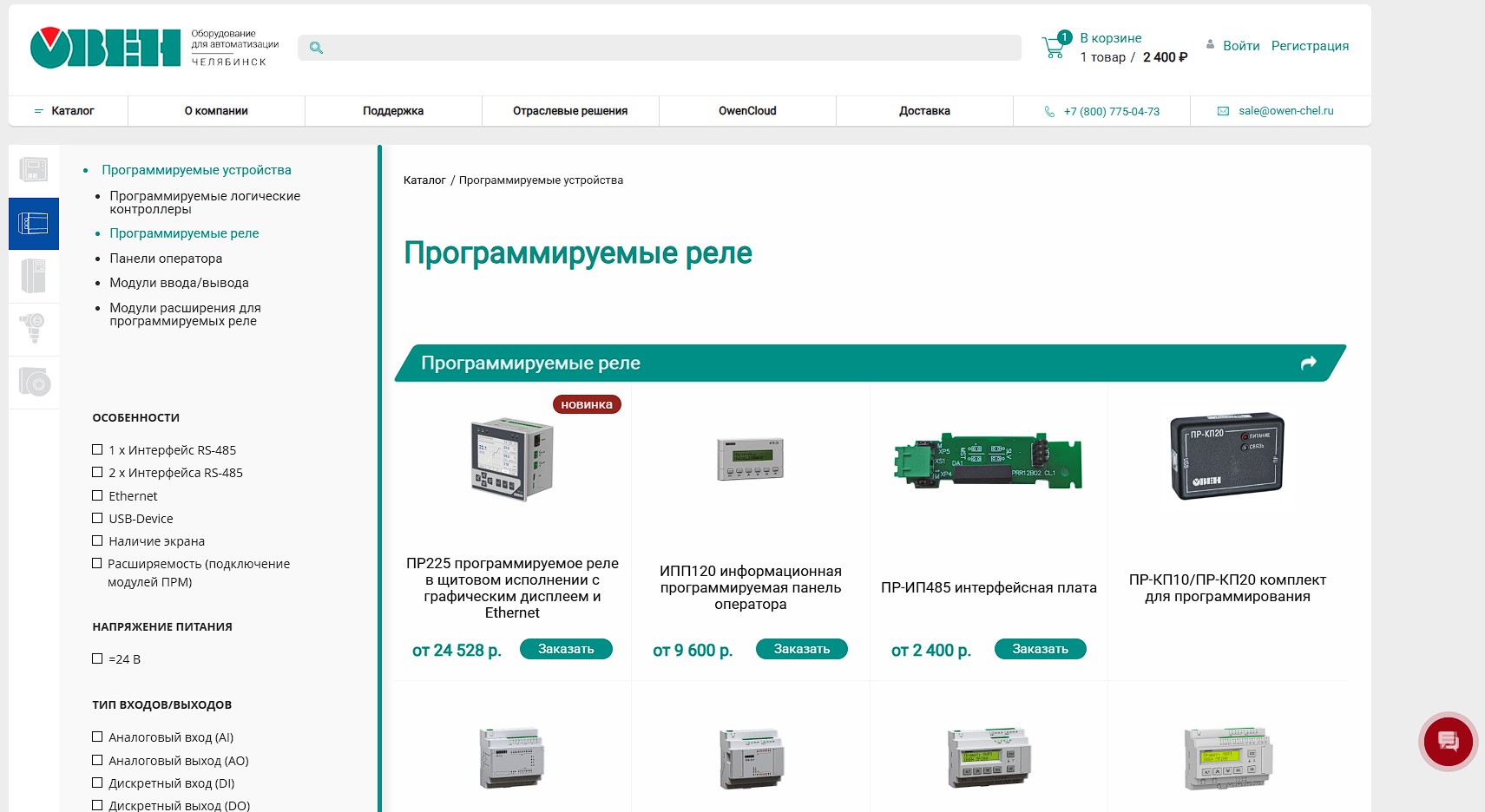Open the shopping cart icon
1485x812 pixels.
tap(1054, 48)
